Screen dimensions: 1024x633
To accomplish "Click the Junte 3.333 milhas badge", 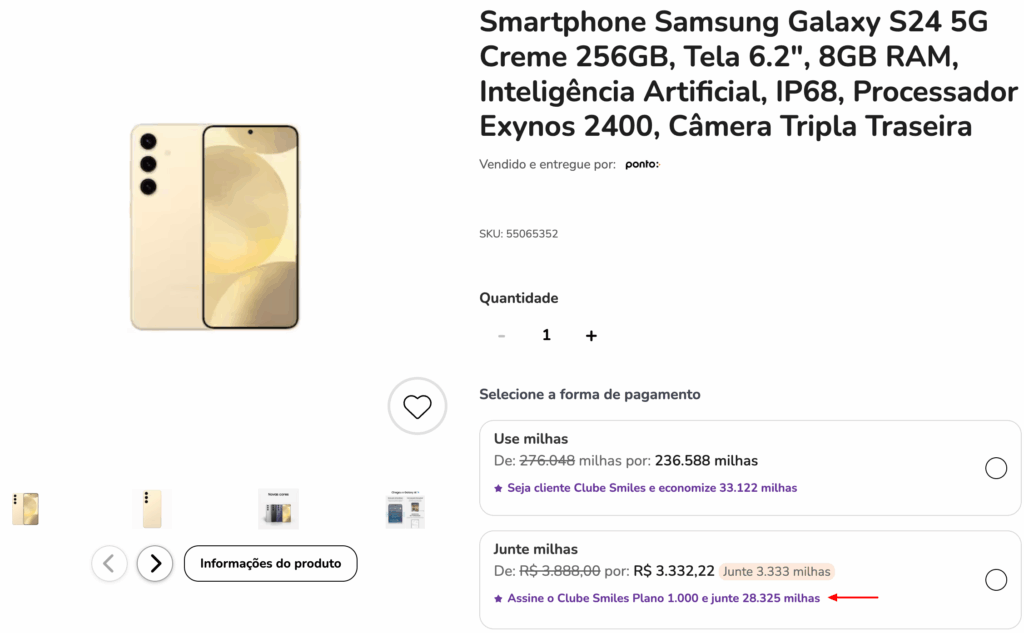I will point(777,571).
